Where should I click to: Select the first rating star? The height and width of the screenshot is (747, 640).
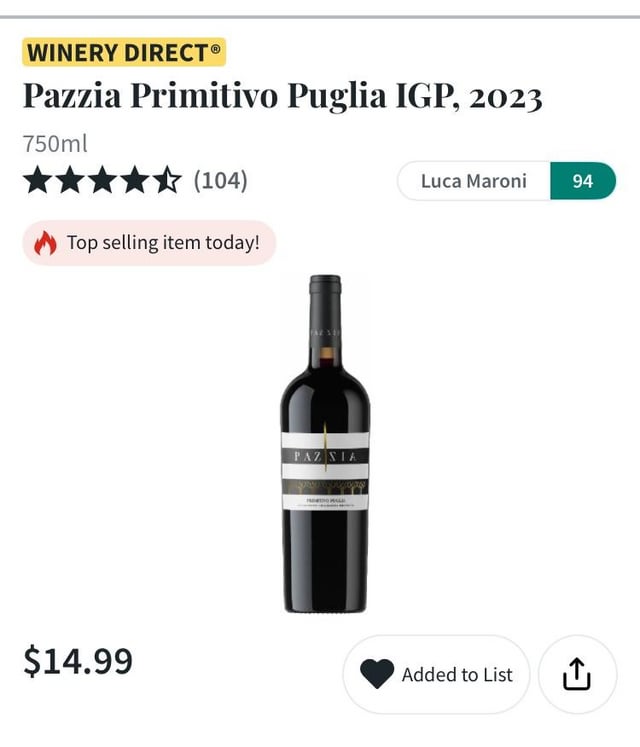tap(37, 181)
